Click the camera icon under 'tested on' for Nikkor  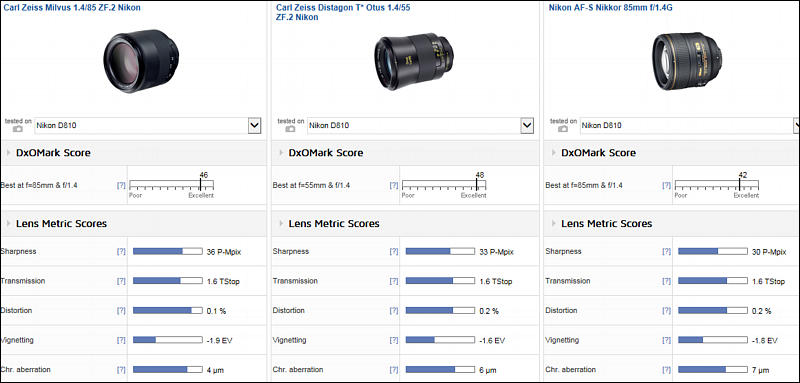[563, 129]
